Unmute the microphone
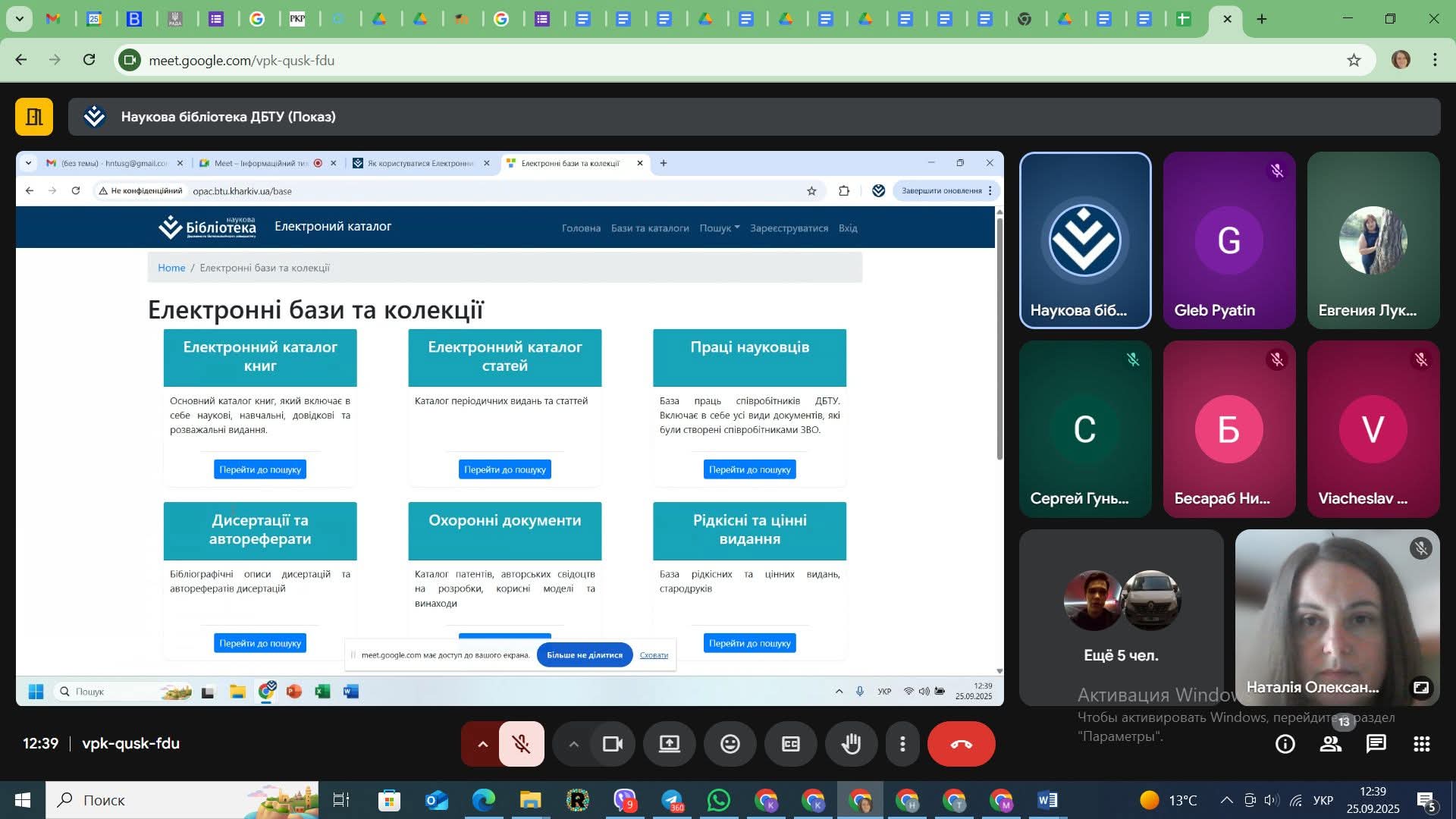Screen dimensions: 1456x819 522,744
